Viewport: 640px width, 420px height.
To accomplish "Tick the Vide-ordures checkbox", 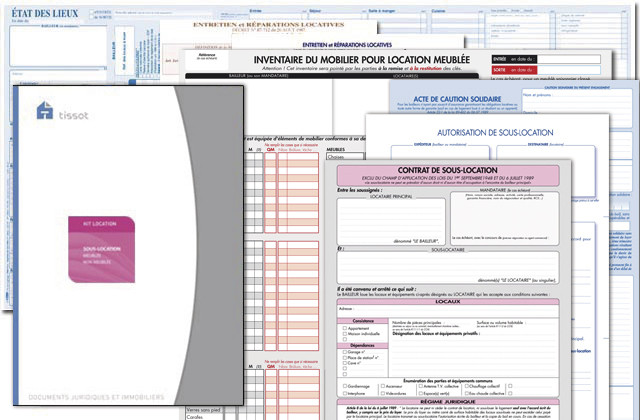I will pos(383,393).
